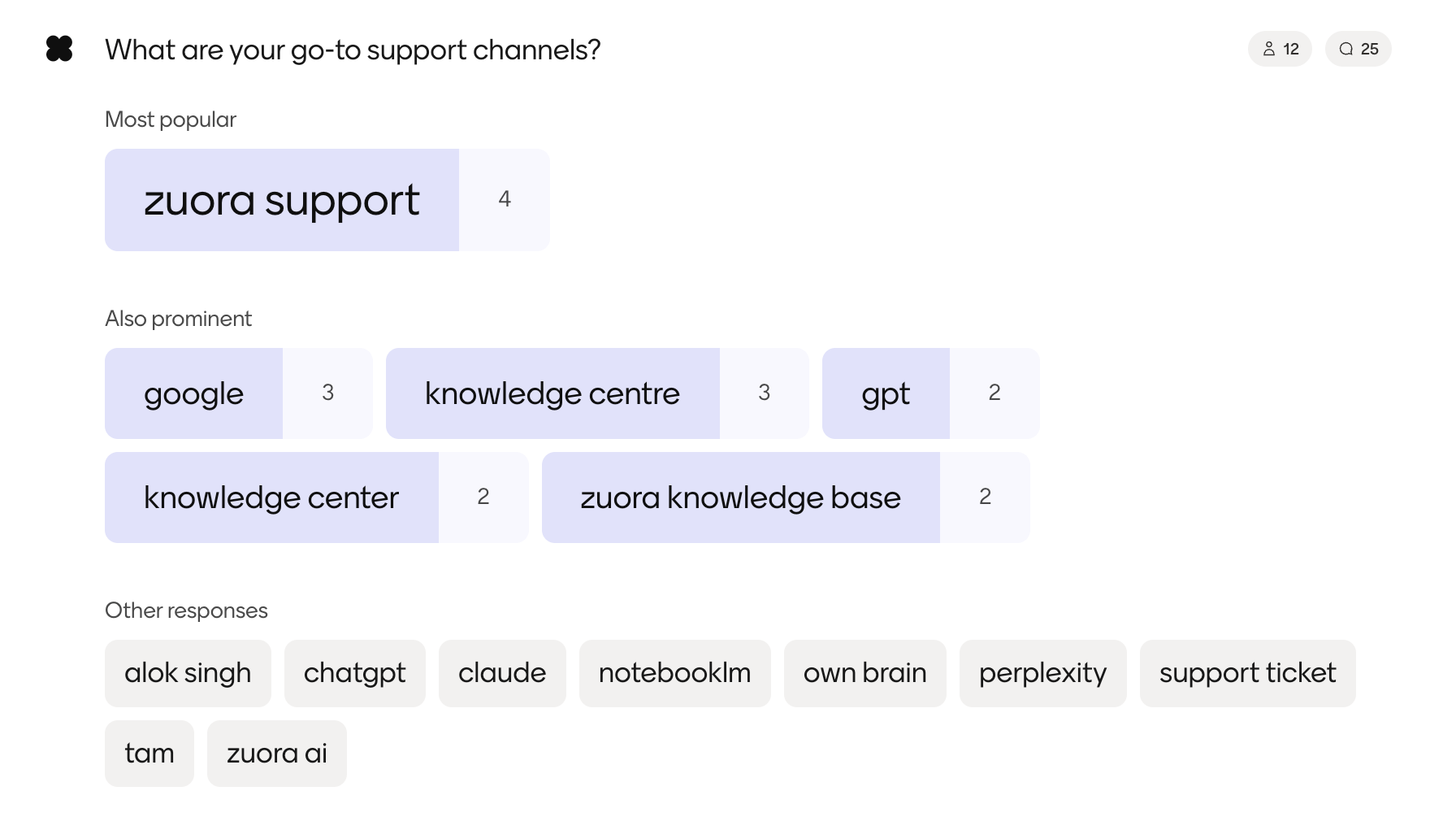1456x830 pixels.
Task: Click the 'alok singh' response chip
Action: coord(188,673)
